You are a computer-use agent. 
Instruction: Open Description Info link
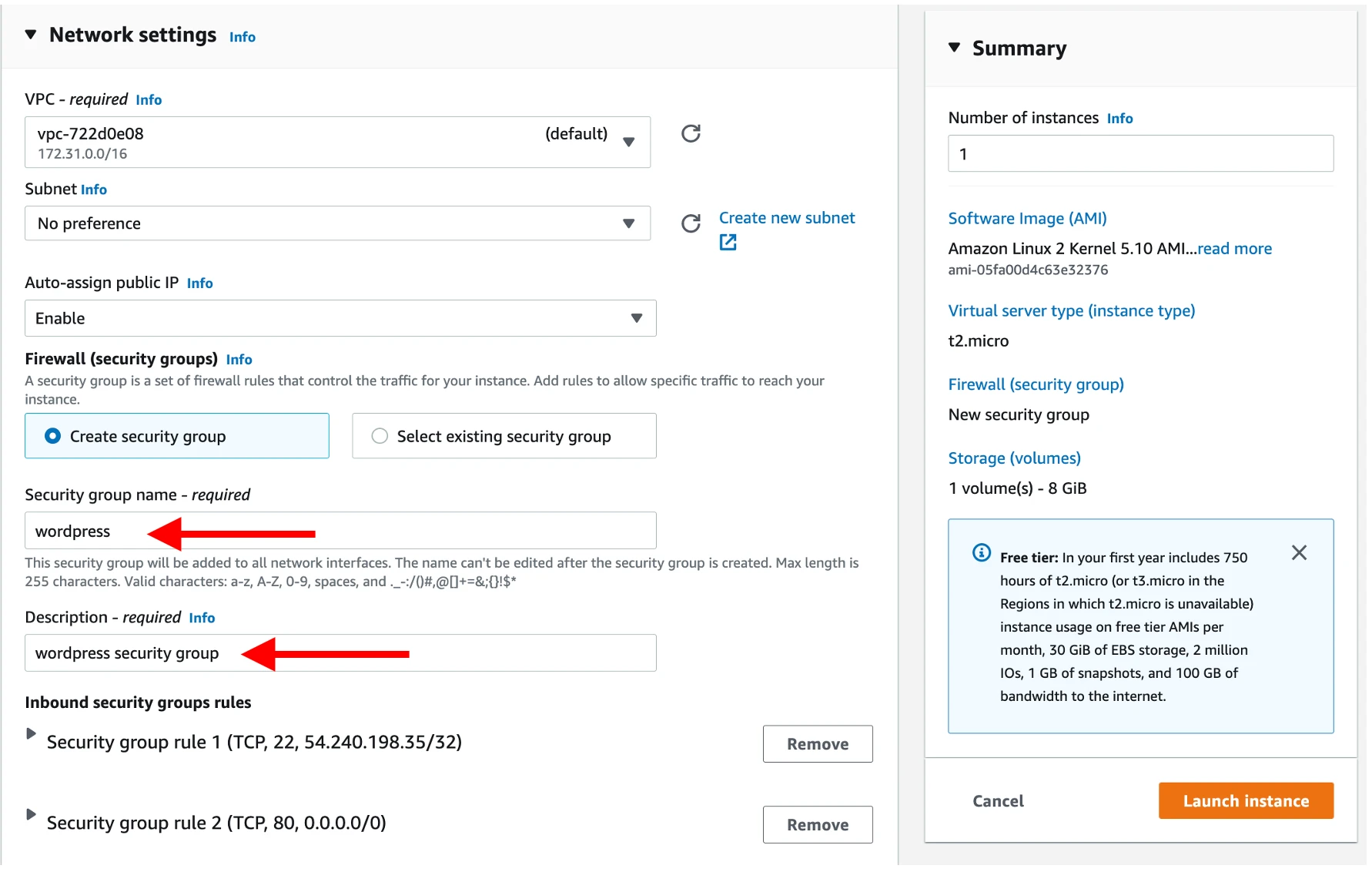click(x=202, y=618)
